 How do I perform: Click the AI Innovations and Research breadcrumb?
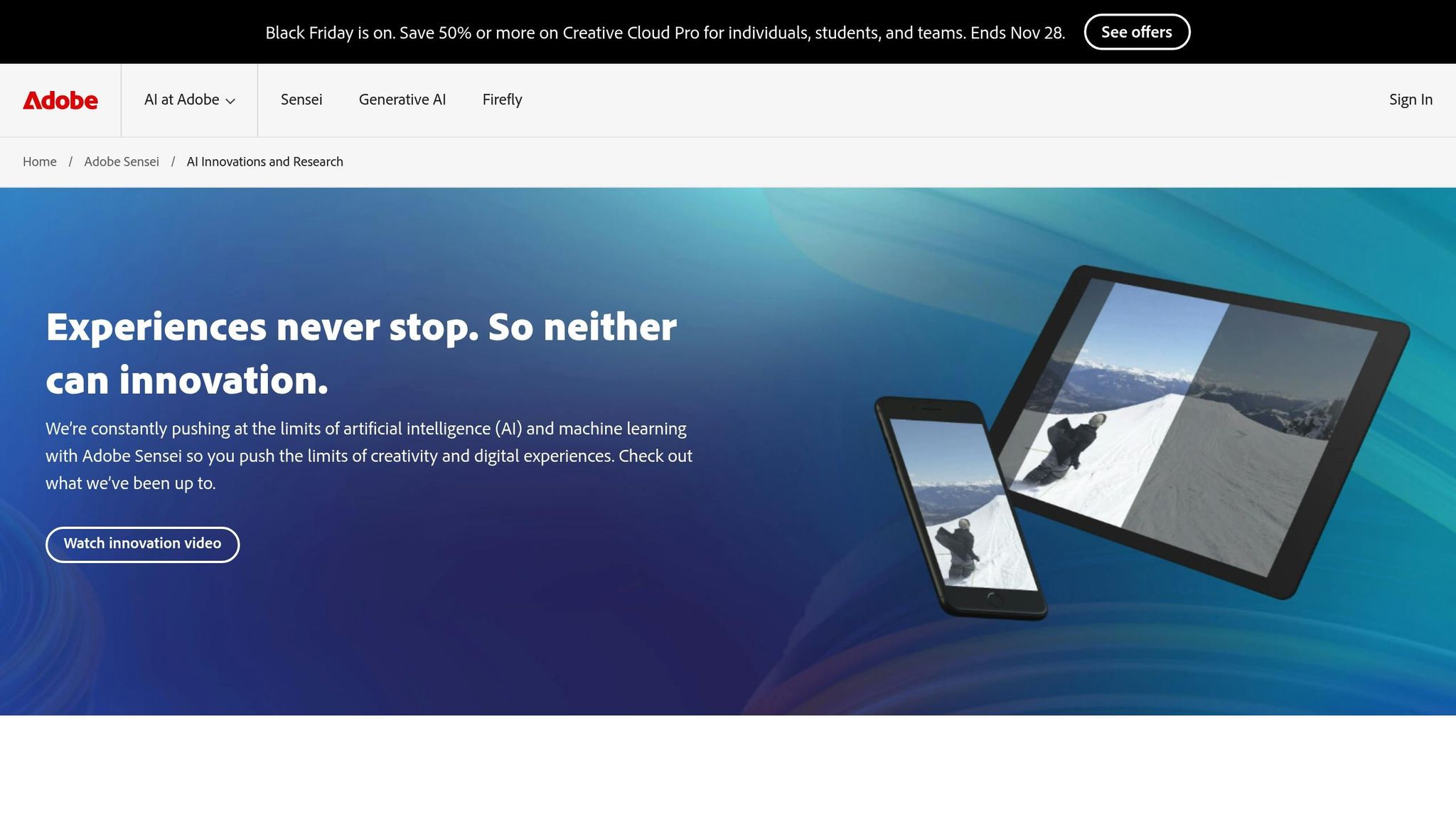pos(265,161)
